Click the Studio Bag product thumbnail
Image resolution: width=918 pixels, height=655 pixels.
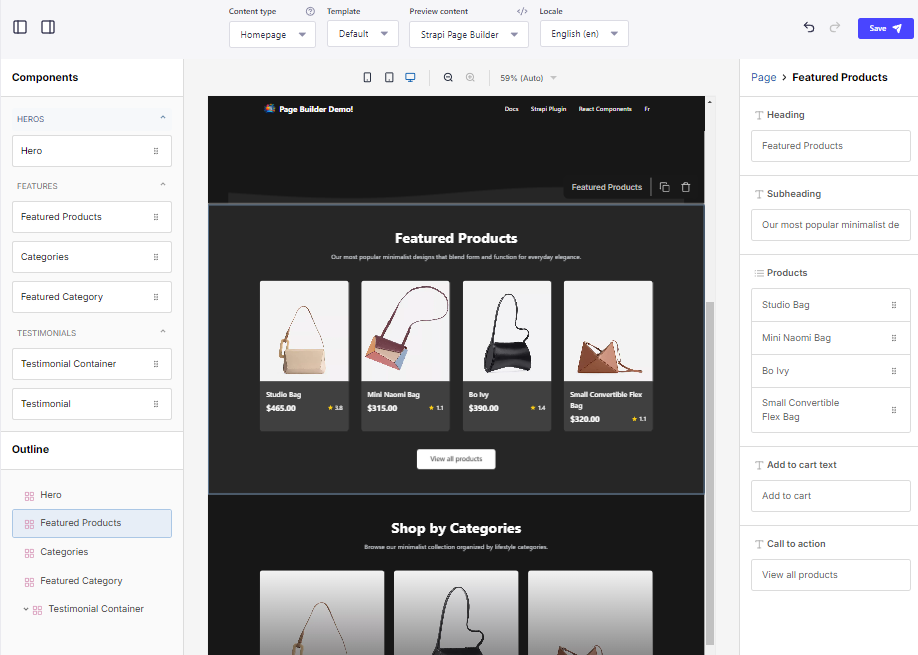tap(304, 331)
